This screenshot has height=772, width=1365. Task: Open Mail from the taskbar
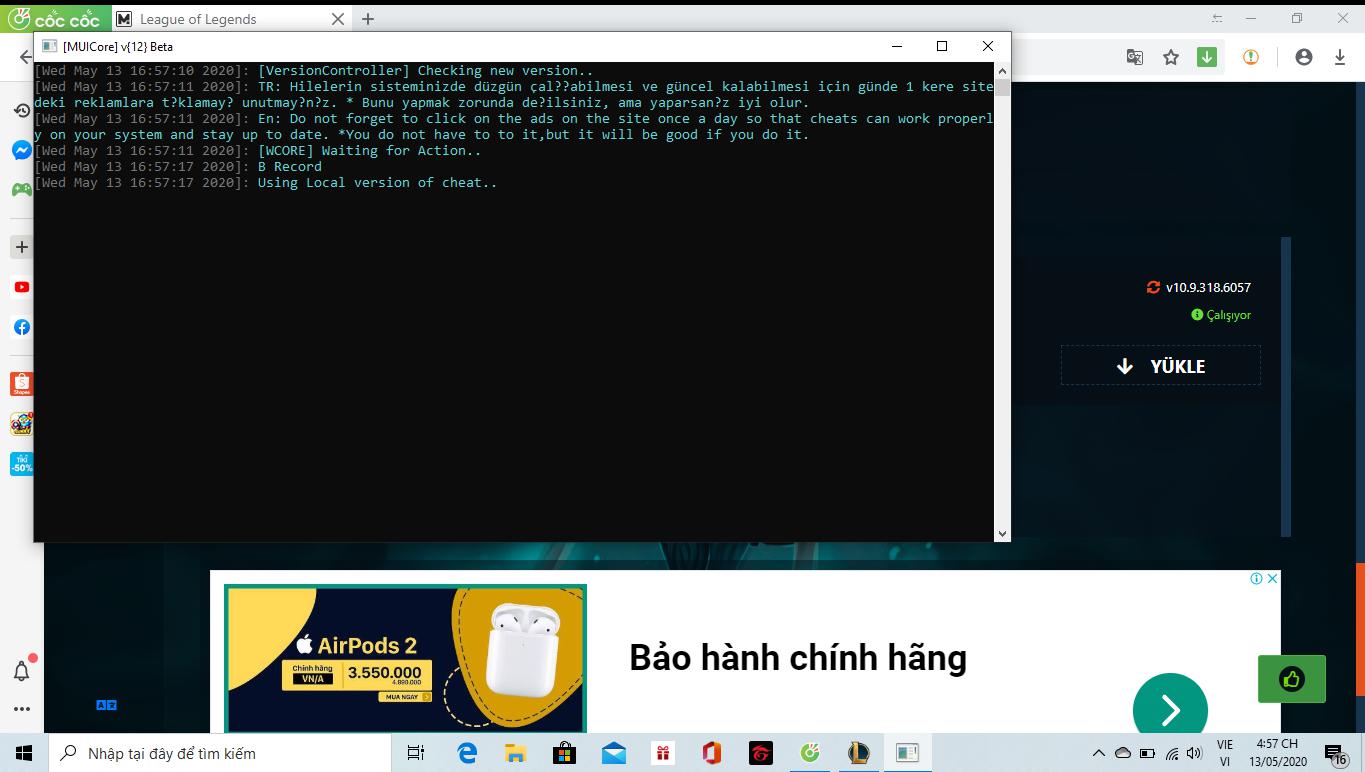pyautogui.click(x=614, y=753)
